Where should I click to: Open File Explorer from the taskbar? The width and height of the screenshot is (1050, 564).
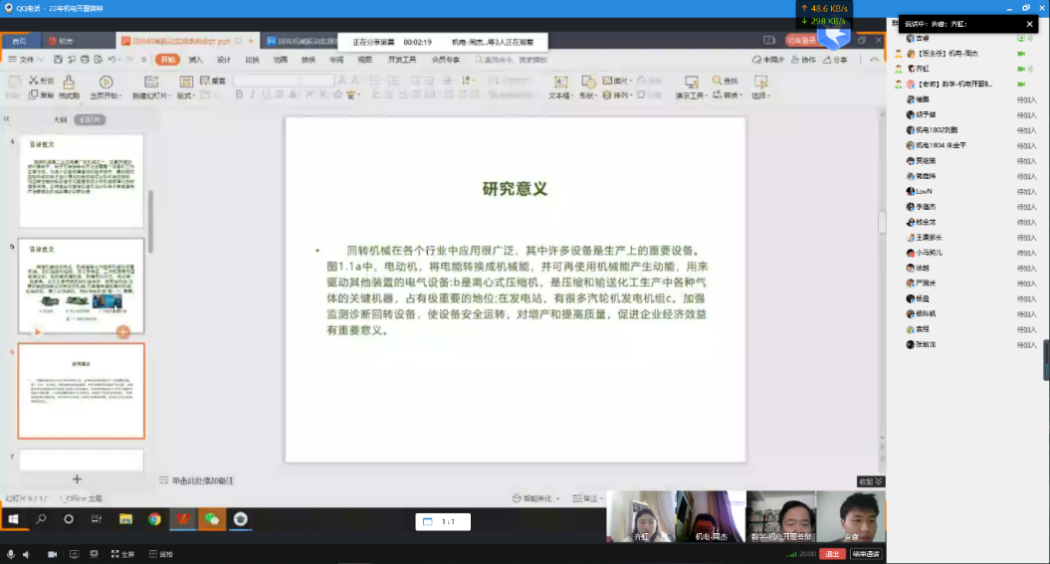[126, 519]
